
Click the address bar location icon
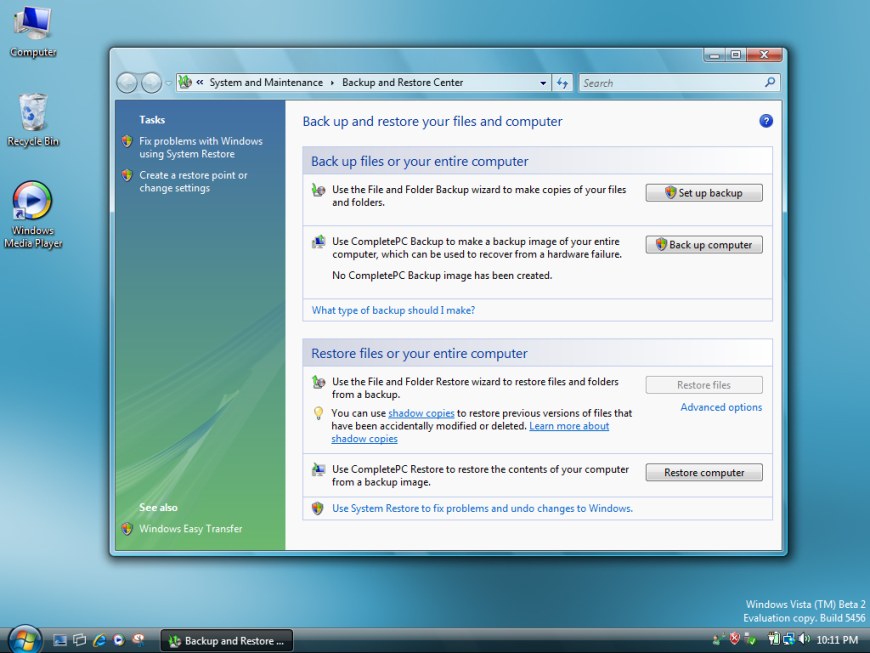pyautogui.click(x=185, y=82)
